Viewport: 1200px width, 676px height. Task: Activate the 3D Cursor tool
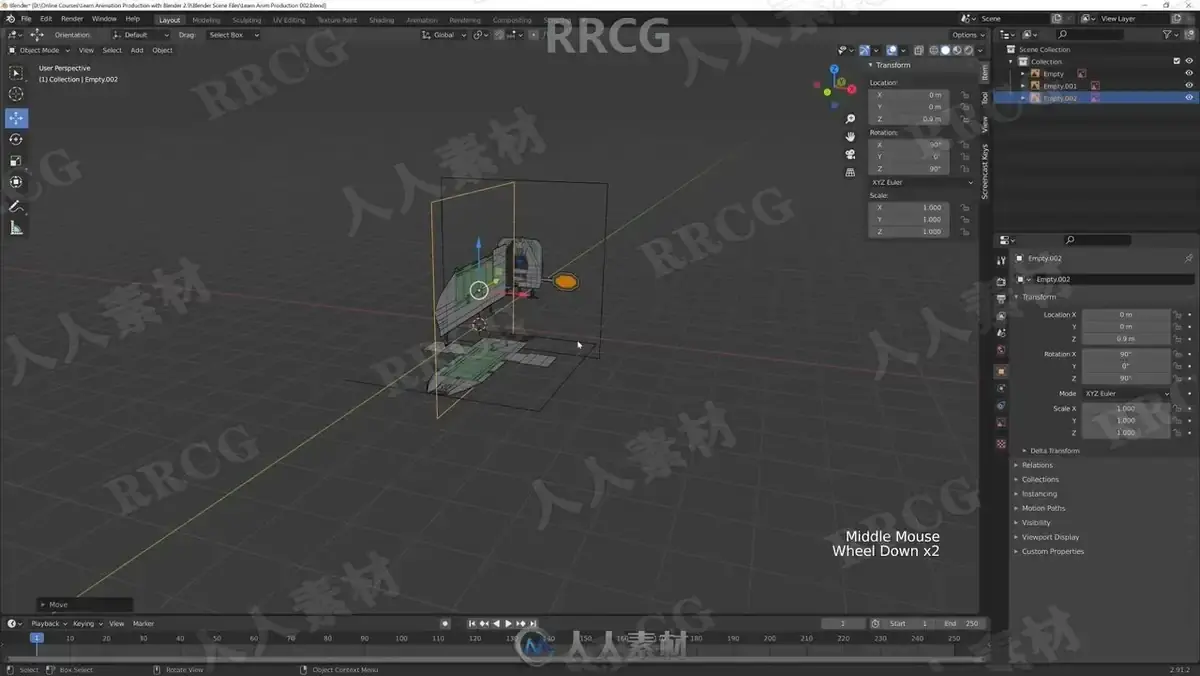pos(16,94)
